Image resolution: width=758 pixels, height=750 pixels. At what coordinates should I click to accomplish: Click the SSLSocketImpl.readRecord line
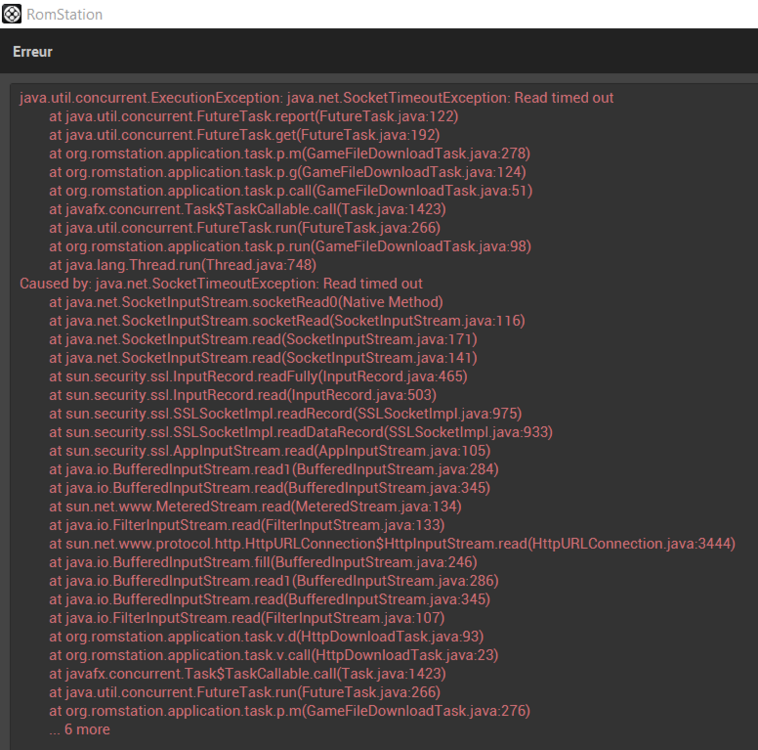(285, 413)
